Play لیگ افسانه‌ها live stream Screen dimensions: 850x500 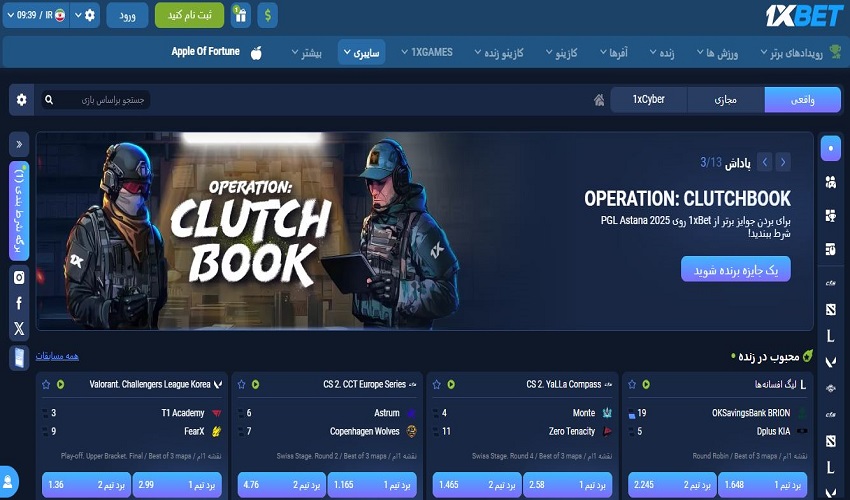(x=646, y=384)
